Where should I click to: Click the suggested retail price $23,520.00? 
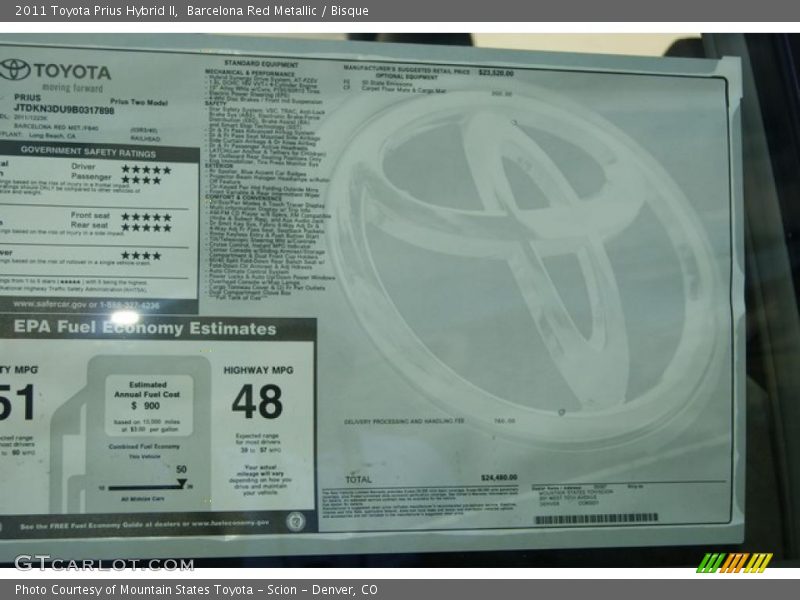pyautogui.click(x=496, y=73)
